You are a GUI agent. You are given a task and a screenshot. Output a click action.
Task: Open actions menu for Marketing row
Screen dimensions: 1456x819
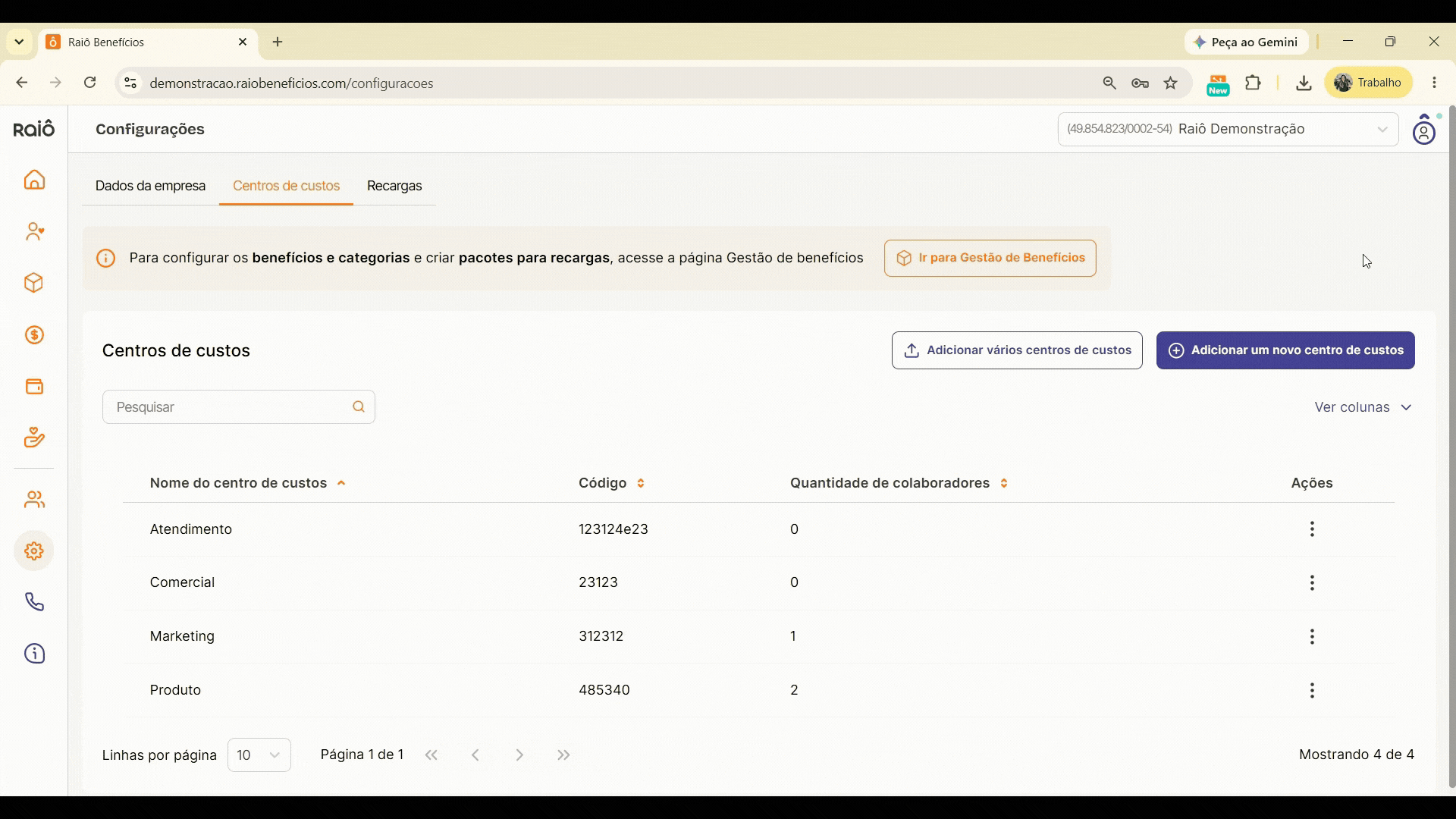pyautogui.click(x=1312, y=636)
